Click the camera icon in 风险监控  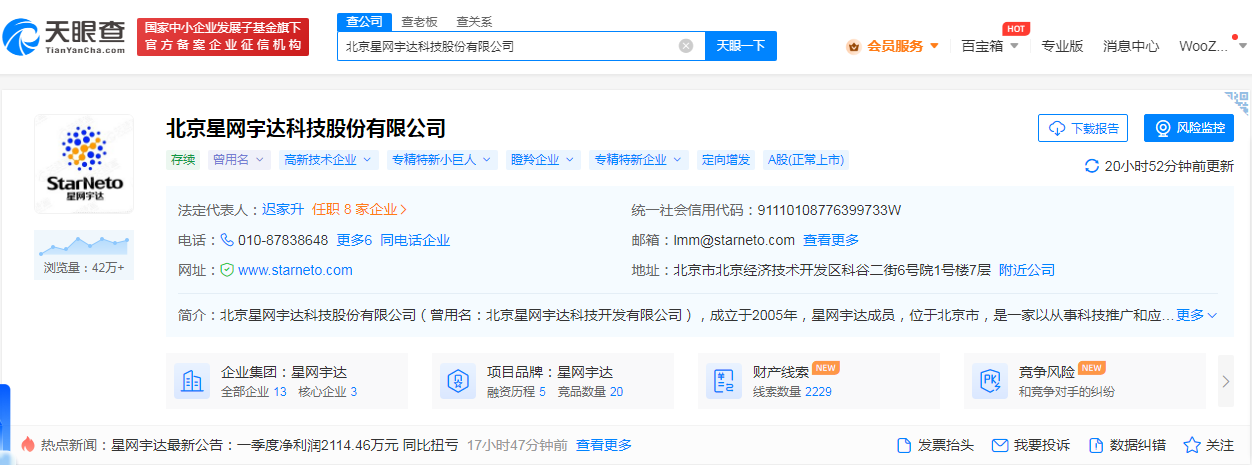1163,129
